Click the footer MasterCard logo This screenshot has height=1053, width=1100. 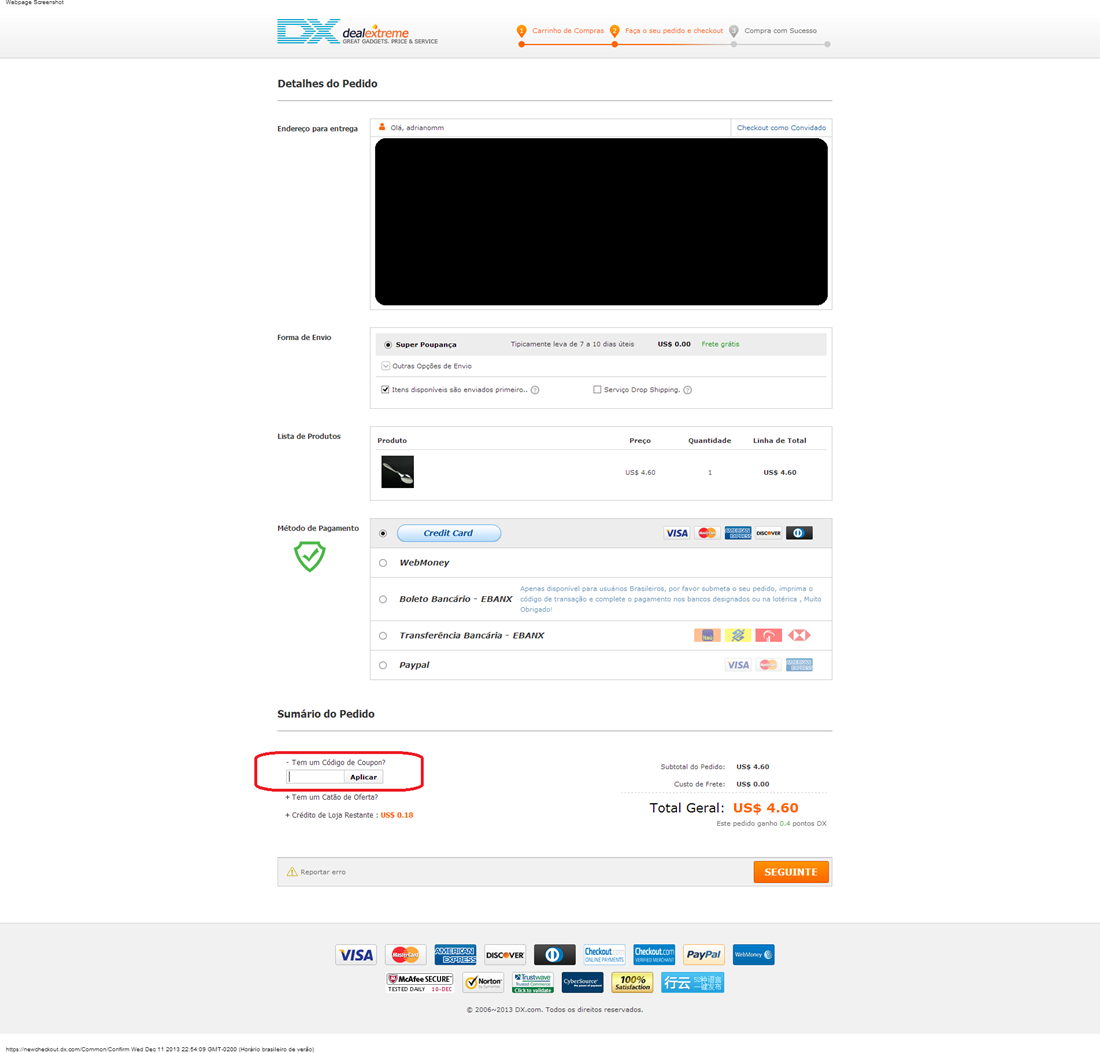point(405,955)
